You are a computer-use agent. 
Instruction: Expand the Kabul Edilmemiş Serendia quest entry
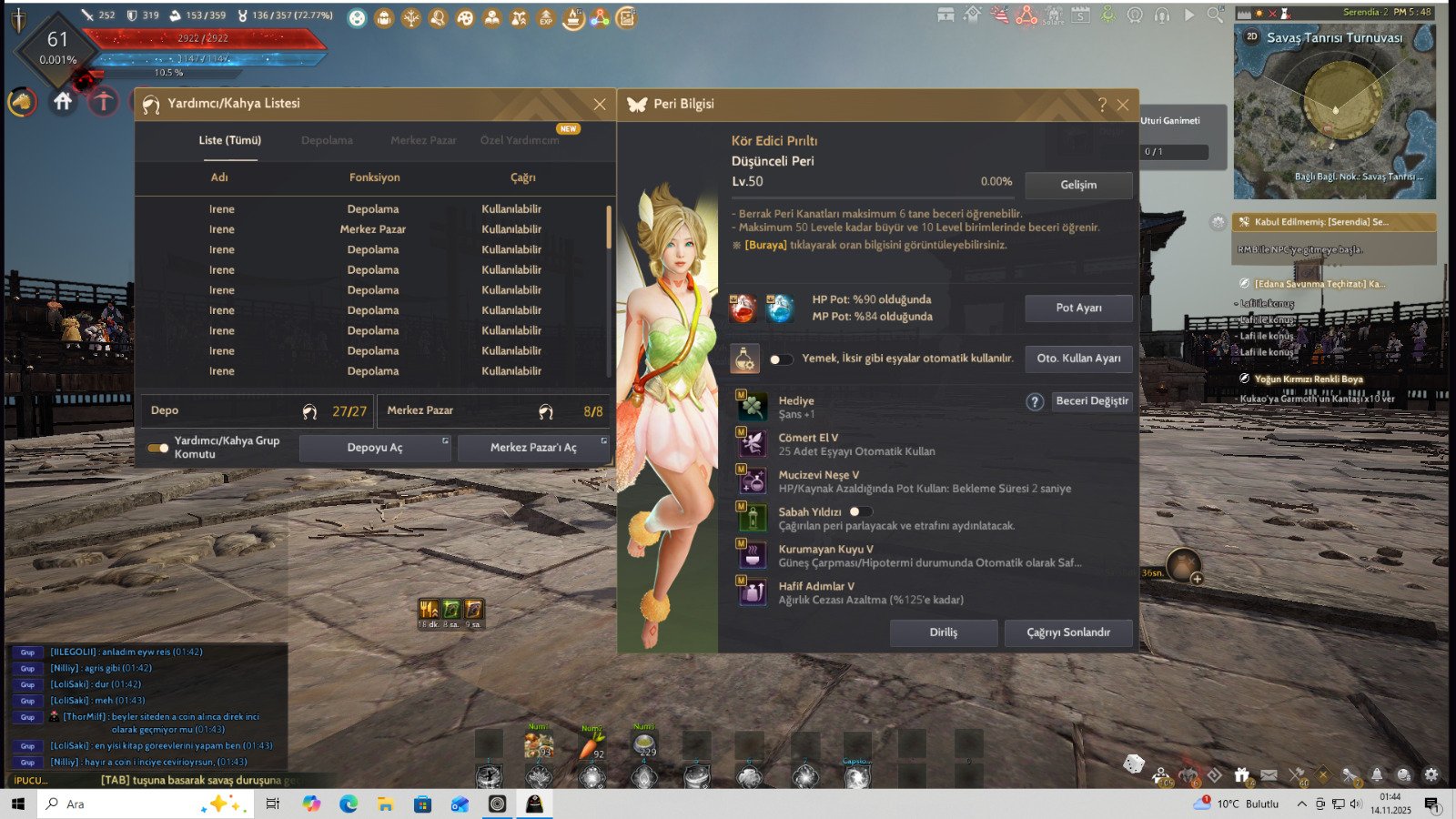tap(1334, 222)
